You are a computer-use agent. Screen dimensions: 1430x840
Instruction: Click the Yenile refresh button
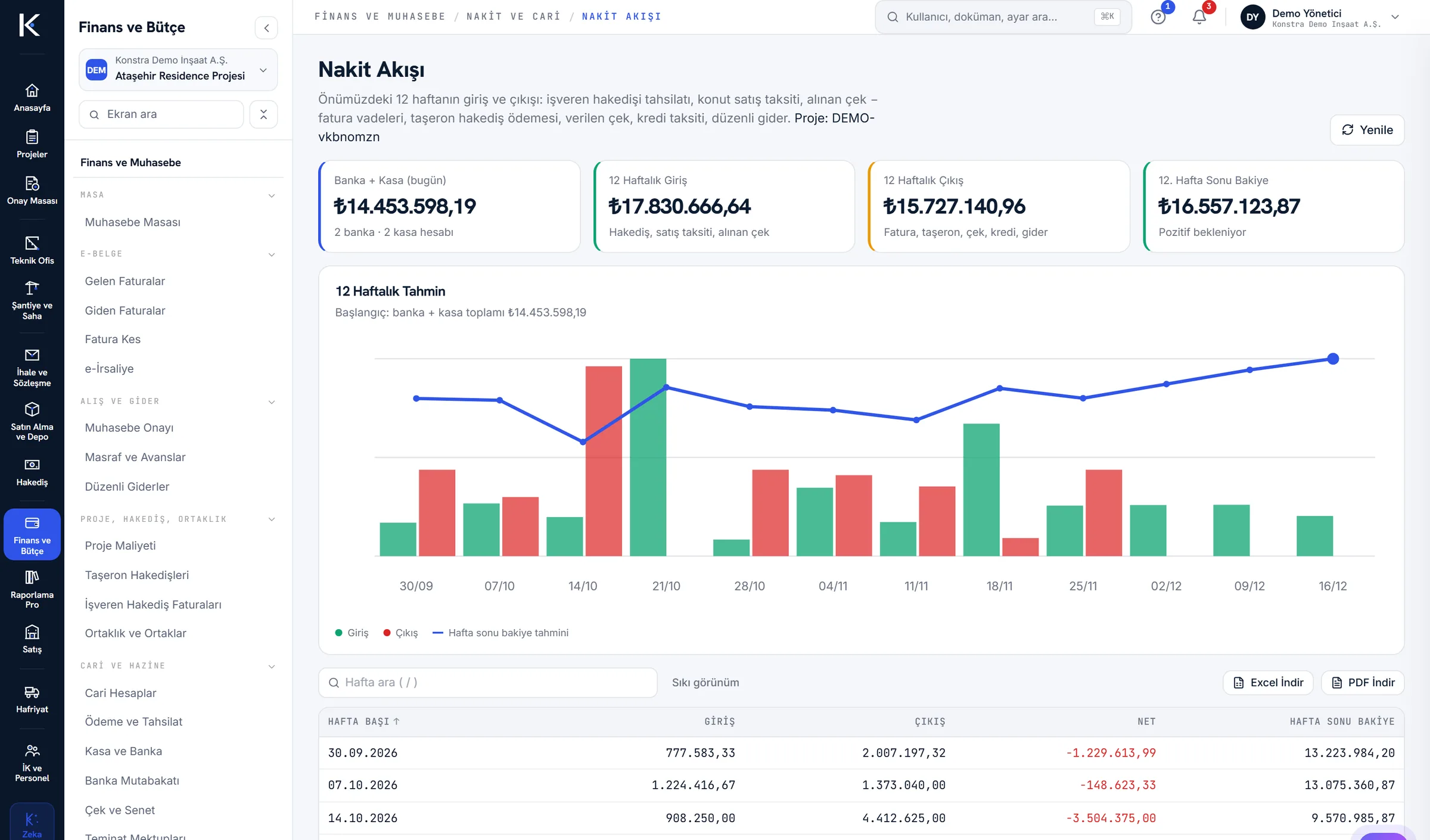click(1367, 130)
